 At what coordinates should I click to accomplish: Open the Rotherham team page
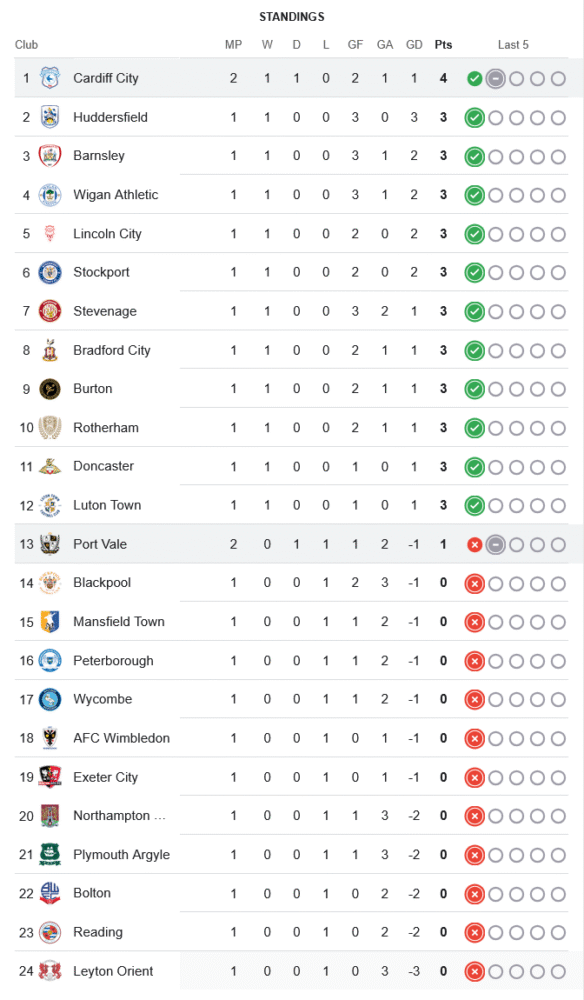click(106, 428)
